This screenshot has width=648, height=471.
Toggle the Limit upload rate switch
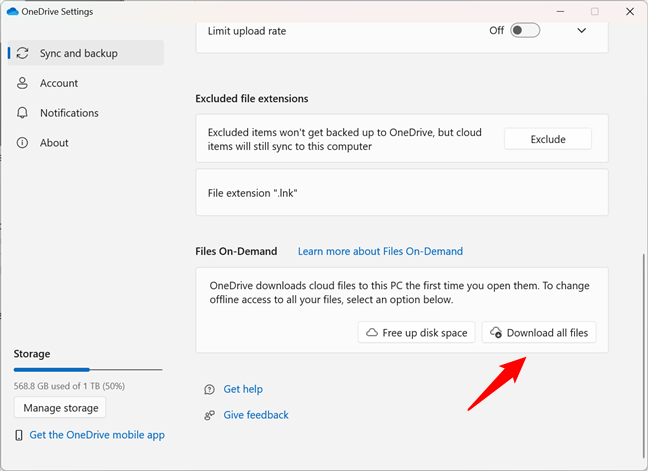525,30
